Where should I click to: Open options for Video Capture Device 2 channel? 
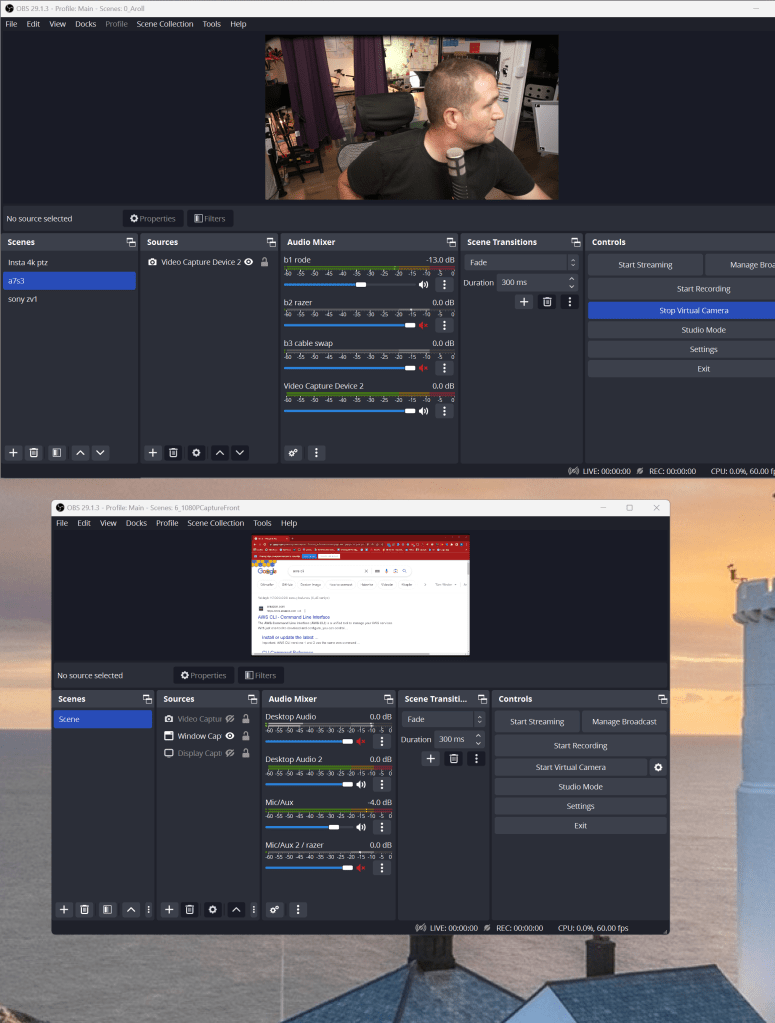pos(444,411)
